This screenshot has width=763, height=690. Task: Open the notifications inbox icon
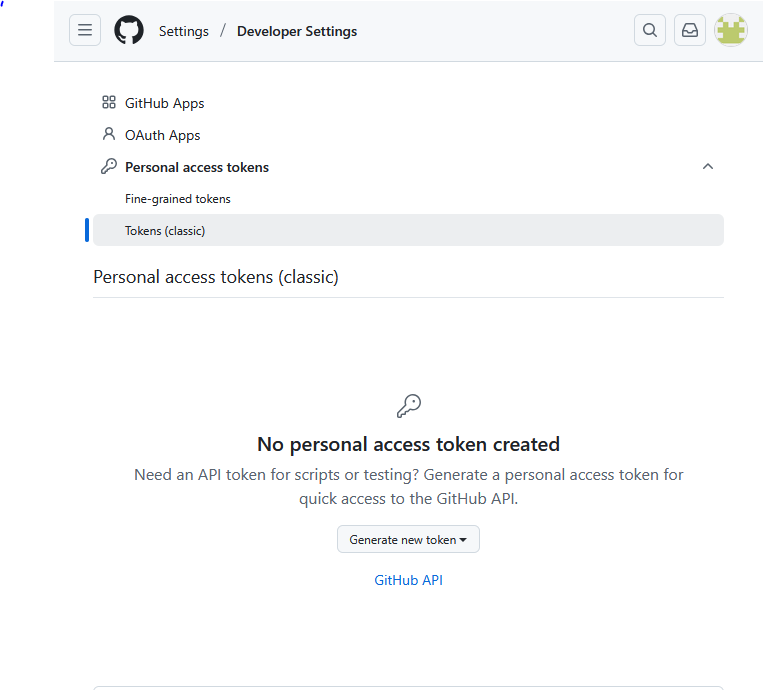[x=690, y=30]
